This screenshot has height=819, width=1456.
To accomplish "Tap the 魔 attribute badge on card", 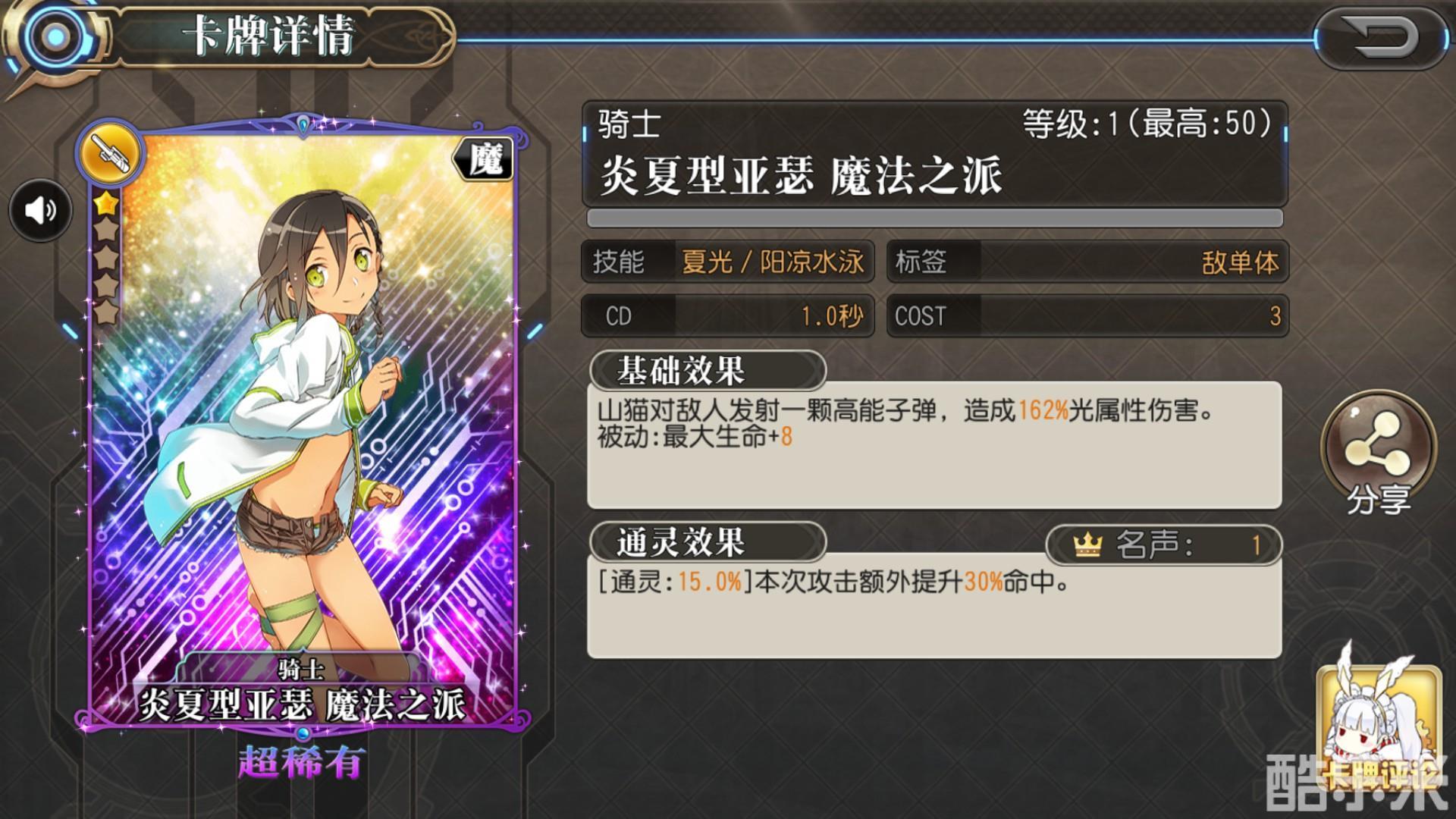I will point(484,160).
